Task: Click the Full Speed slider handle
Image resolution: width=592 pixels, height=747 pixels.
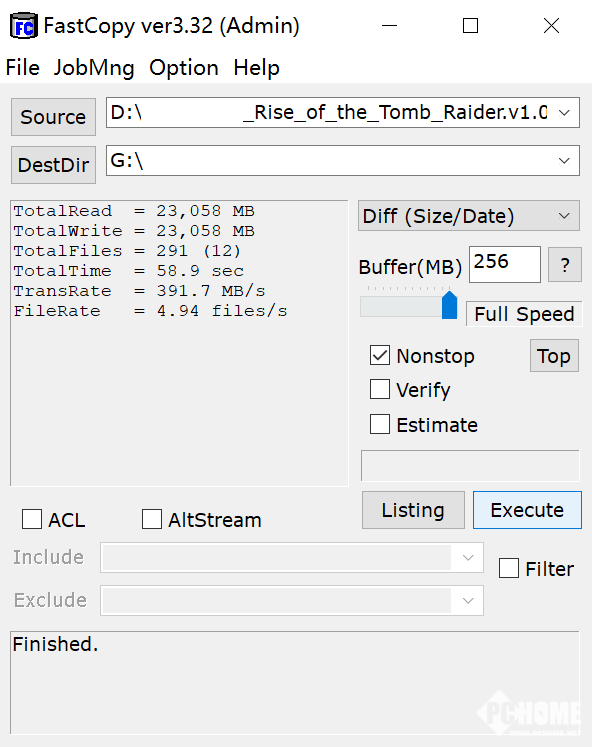Action: (x=449, y=305)
